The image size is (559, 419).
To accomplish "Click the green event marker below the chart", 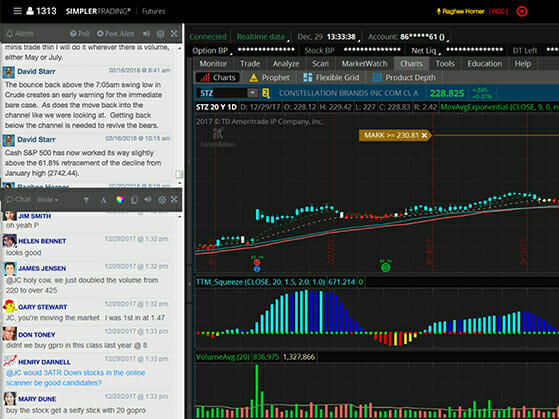I will pyautogui.click(x=385, y=267).
